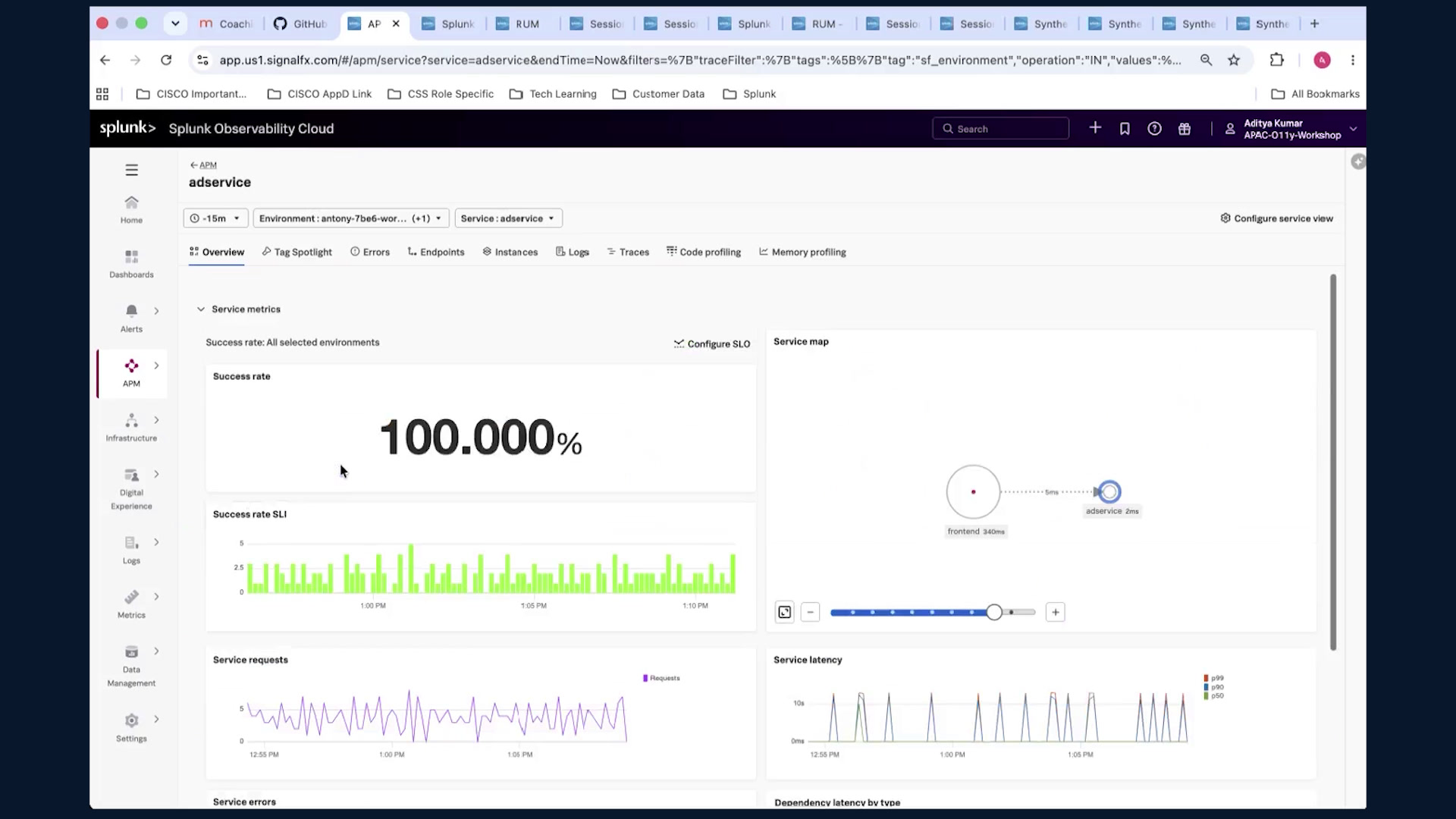
Task: Select the frontend node in service map
Action: point(973,492)
